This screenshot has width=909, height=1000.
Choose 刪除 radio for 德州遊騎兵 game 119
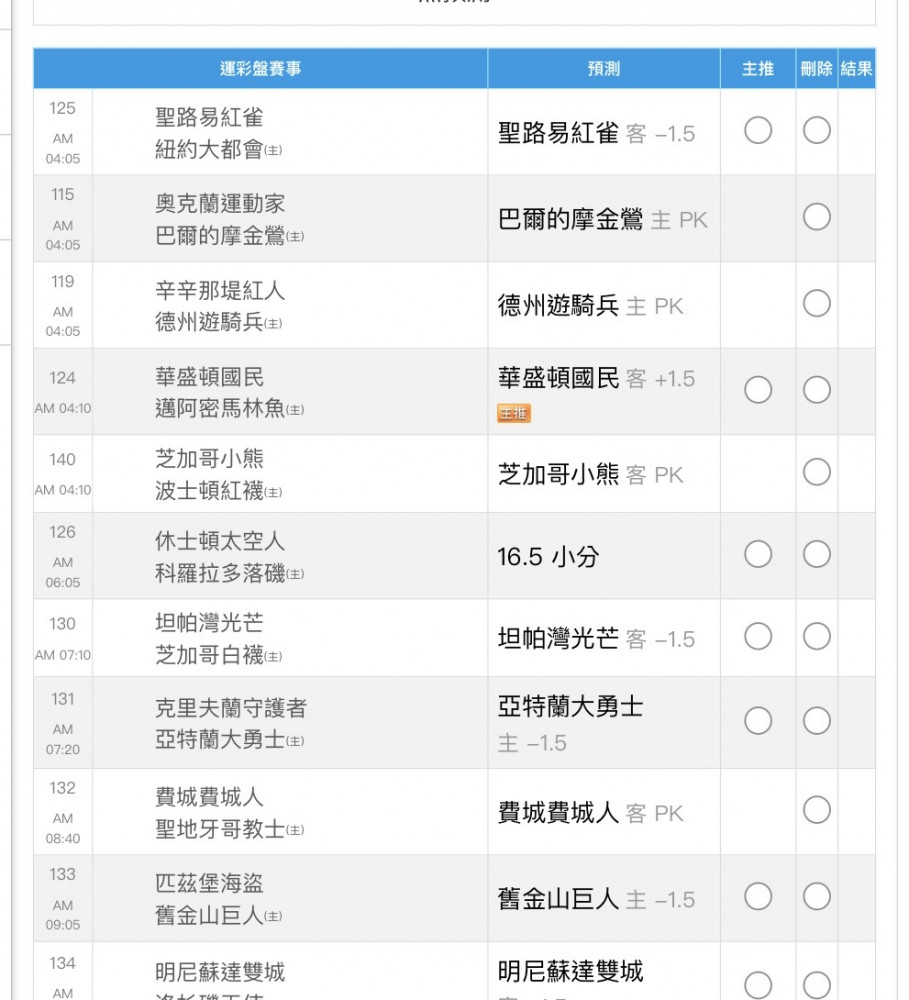pos(817,304)
